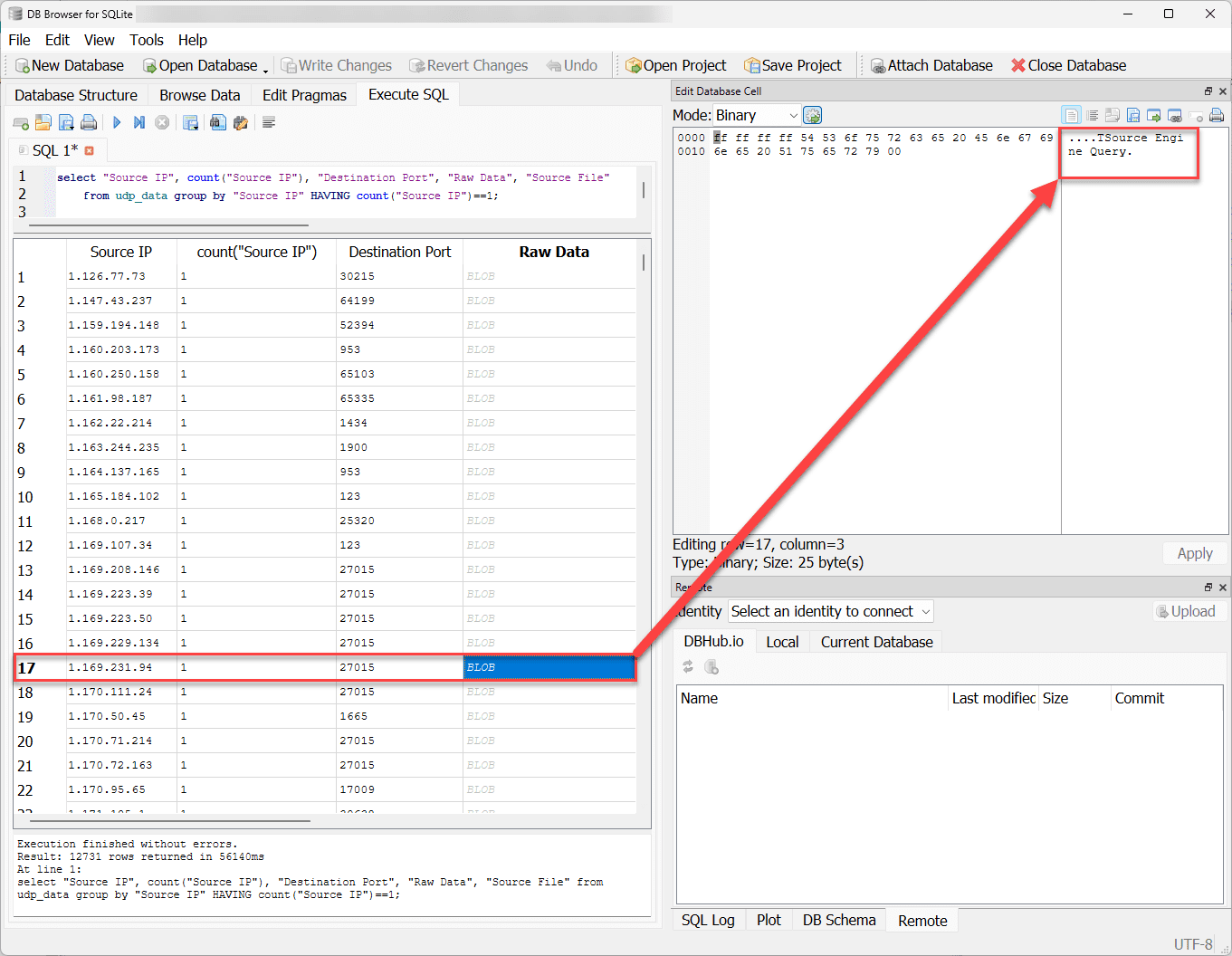The height and width of the screenshot is (956, 1232).
Task: Click the clone database icon in Remote
Action: pos(712,667)
